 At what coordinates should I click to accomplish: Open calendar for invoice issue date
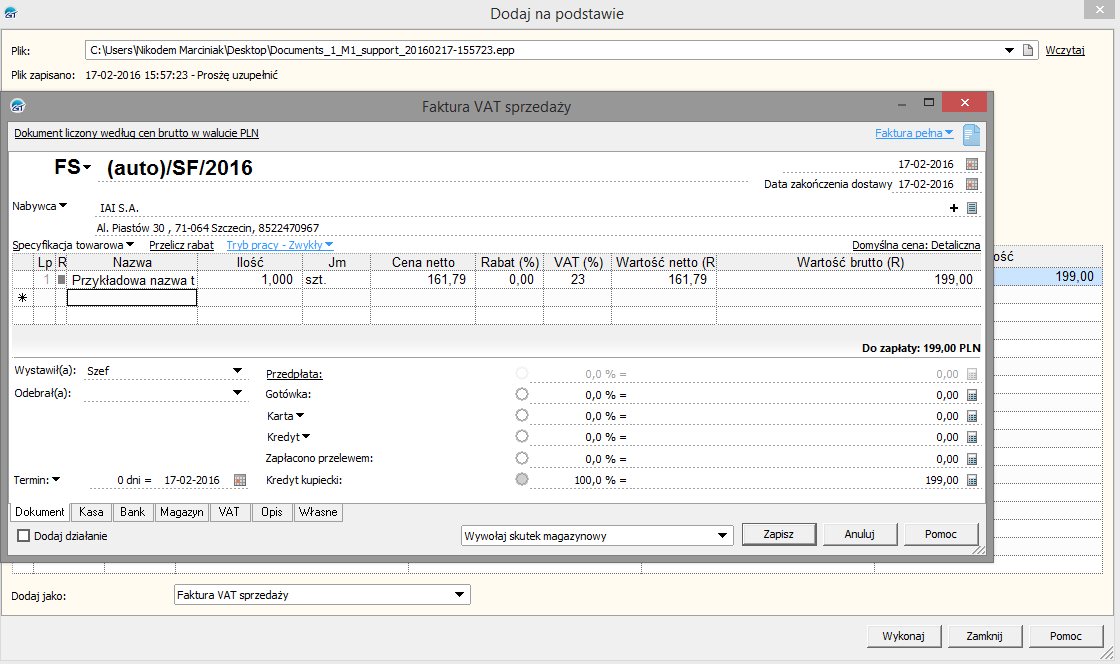pos(972,164)
